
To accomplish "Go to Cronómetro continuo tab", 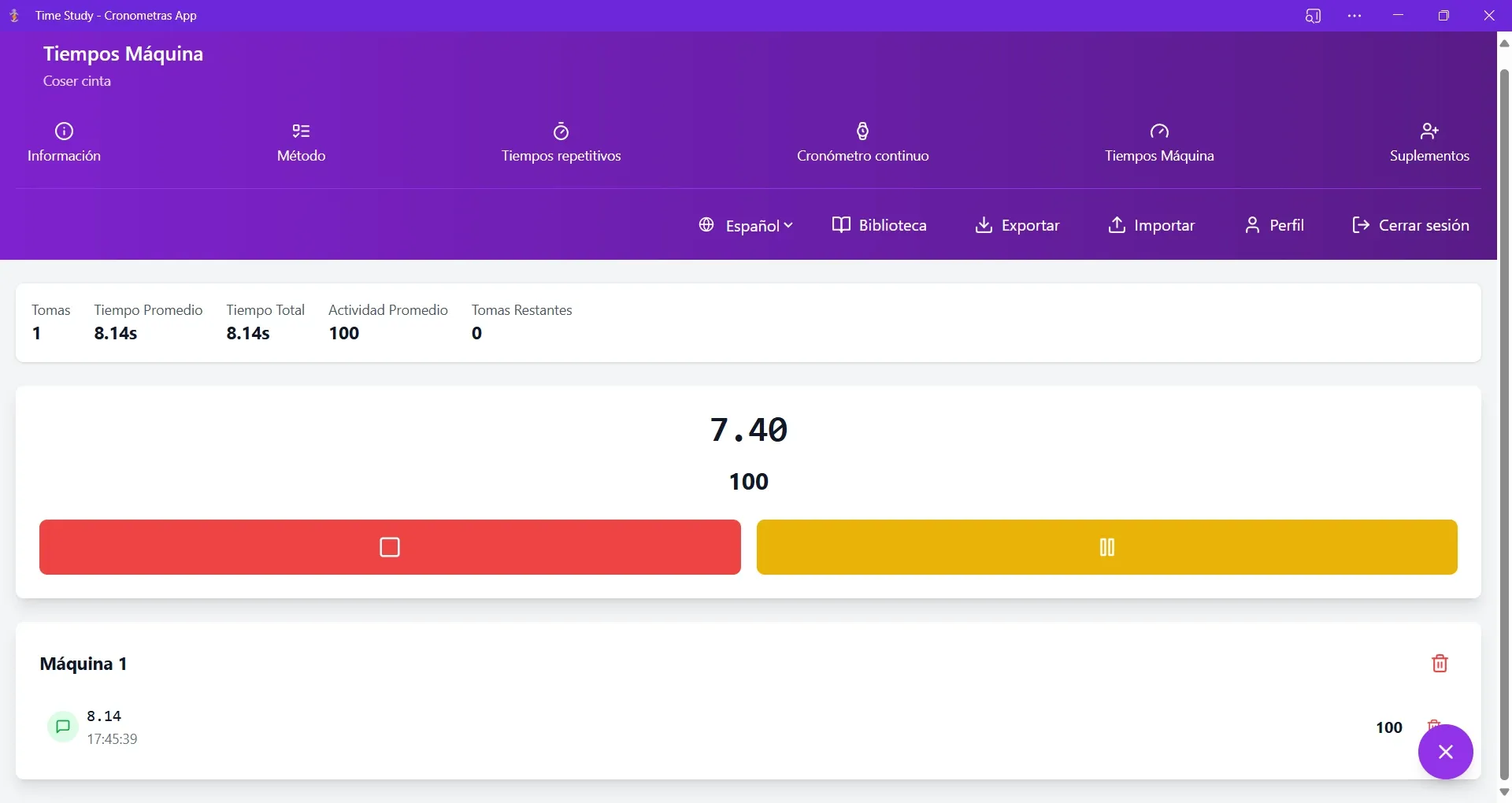I will (x=862, y=142).
